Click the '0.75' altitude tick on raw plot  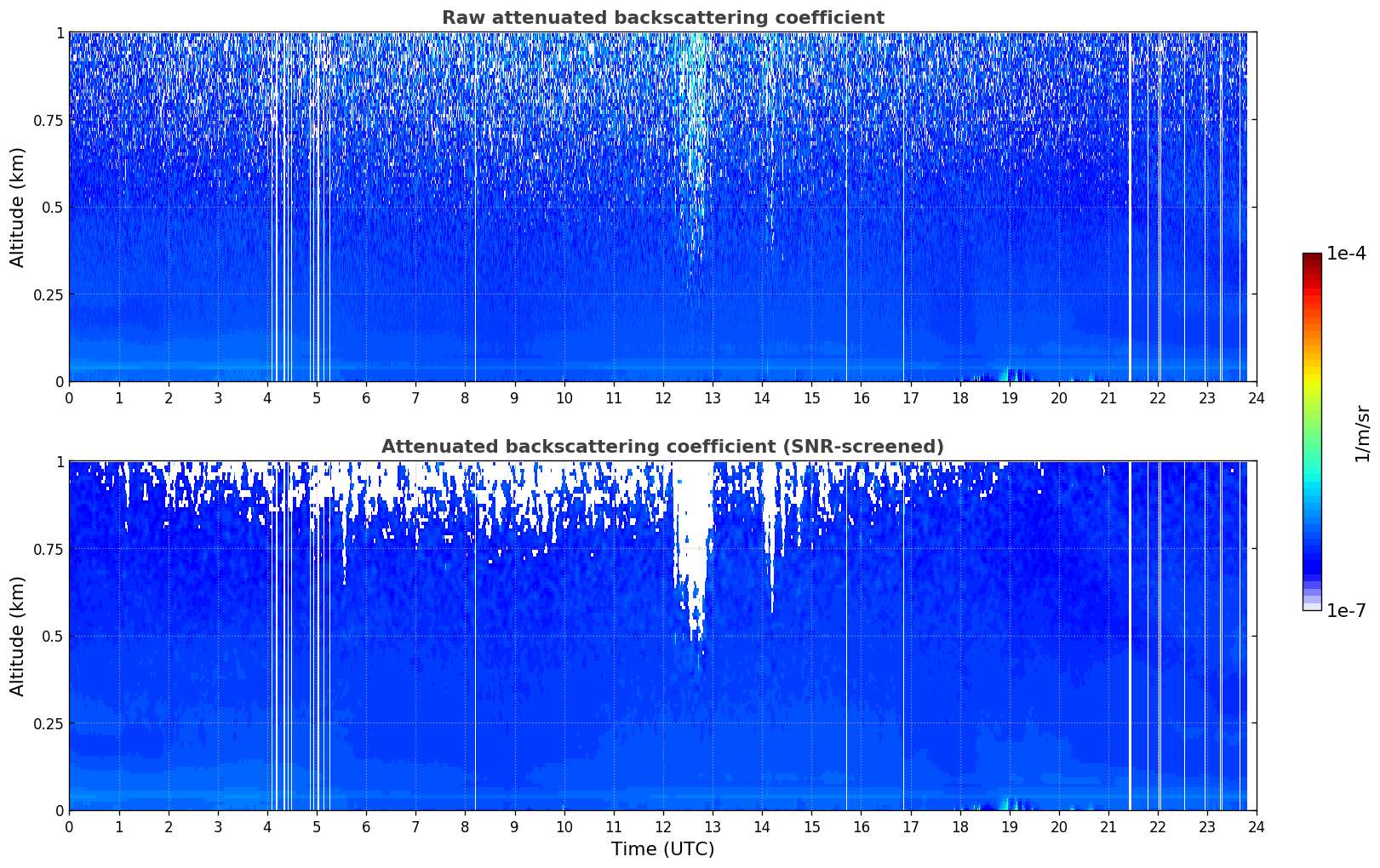click(x=49, y=120)
